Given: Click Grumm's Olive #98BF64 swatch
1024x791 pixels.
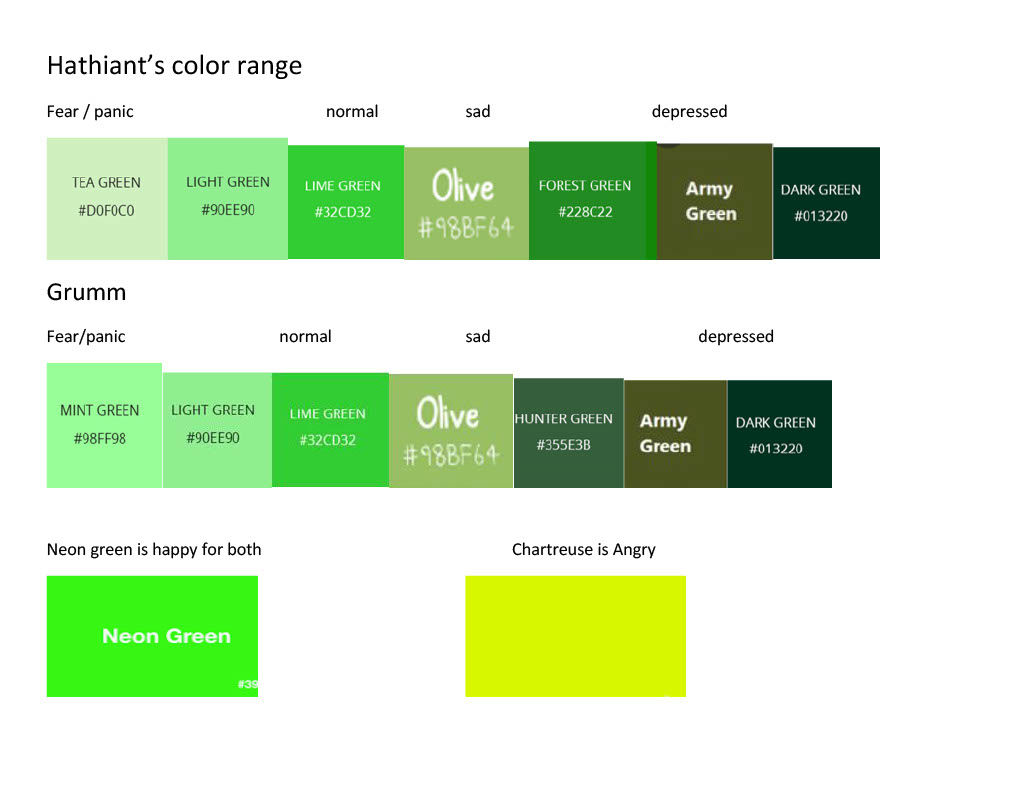Looking at the screenshot, I should pos(451,431).
